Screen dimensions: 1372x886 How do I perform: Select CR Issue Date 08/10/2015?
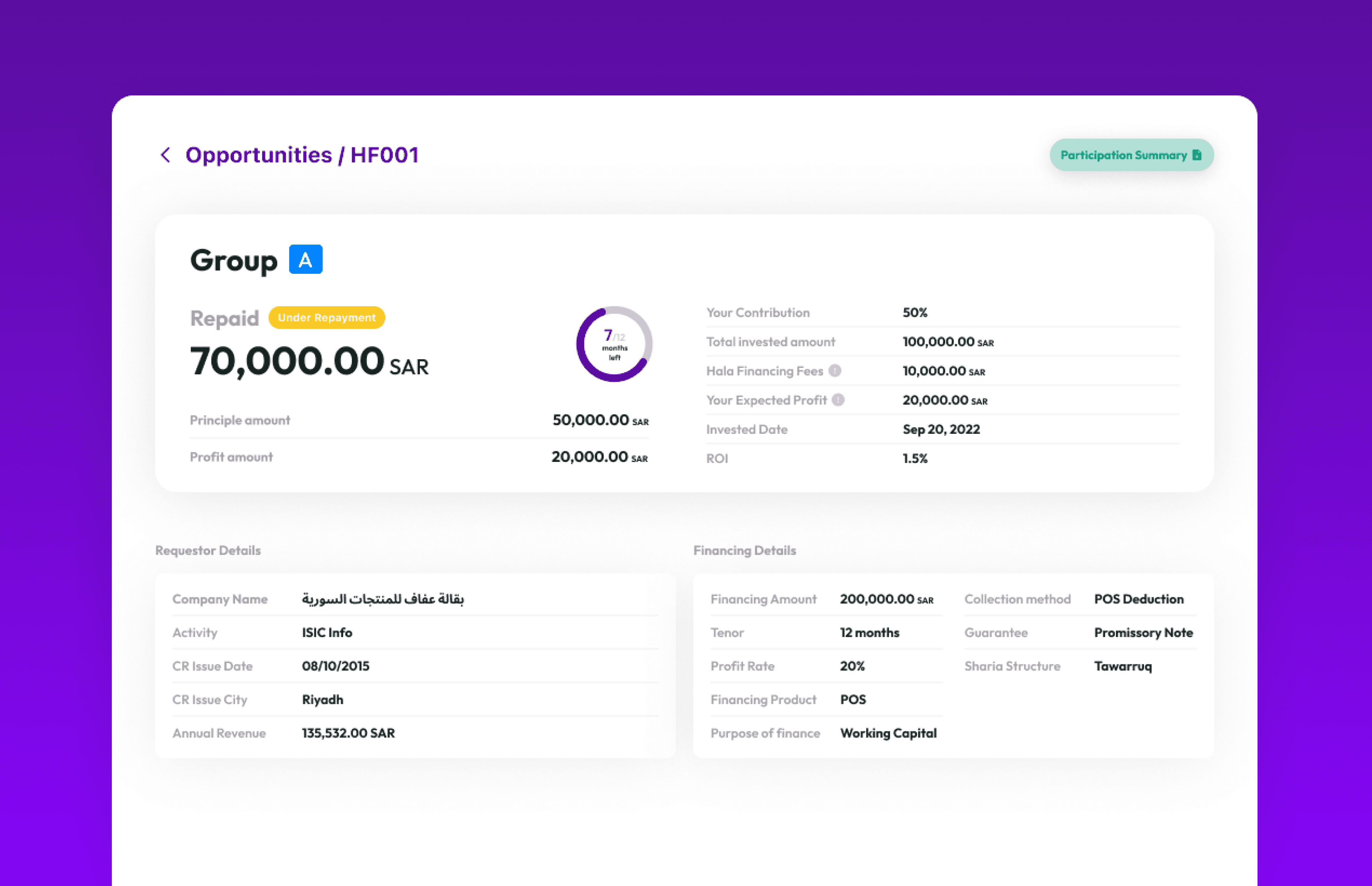coord(335,666)
